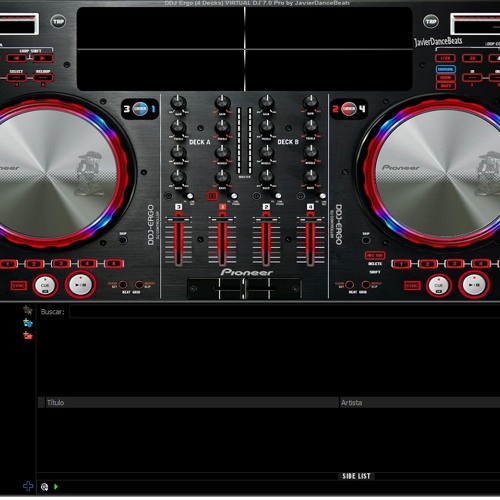Shift loop backward with left deck arrow
Viewport: 500px width, 500px height.
pyautogui.click(x=16, y=58)
